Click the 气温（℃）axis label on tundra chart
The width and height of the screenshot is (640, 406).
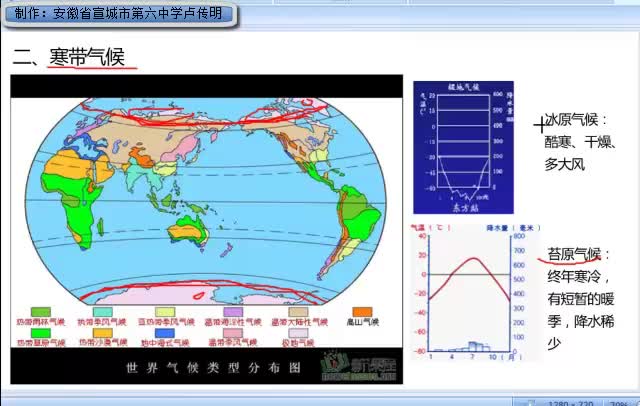[x=430, y=228]
